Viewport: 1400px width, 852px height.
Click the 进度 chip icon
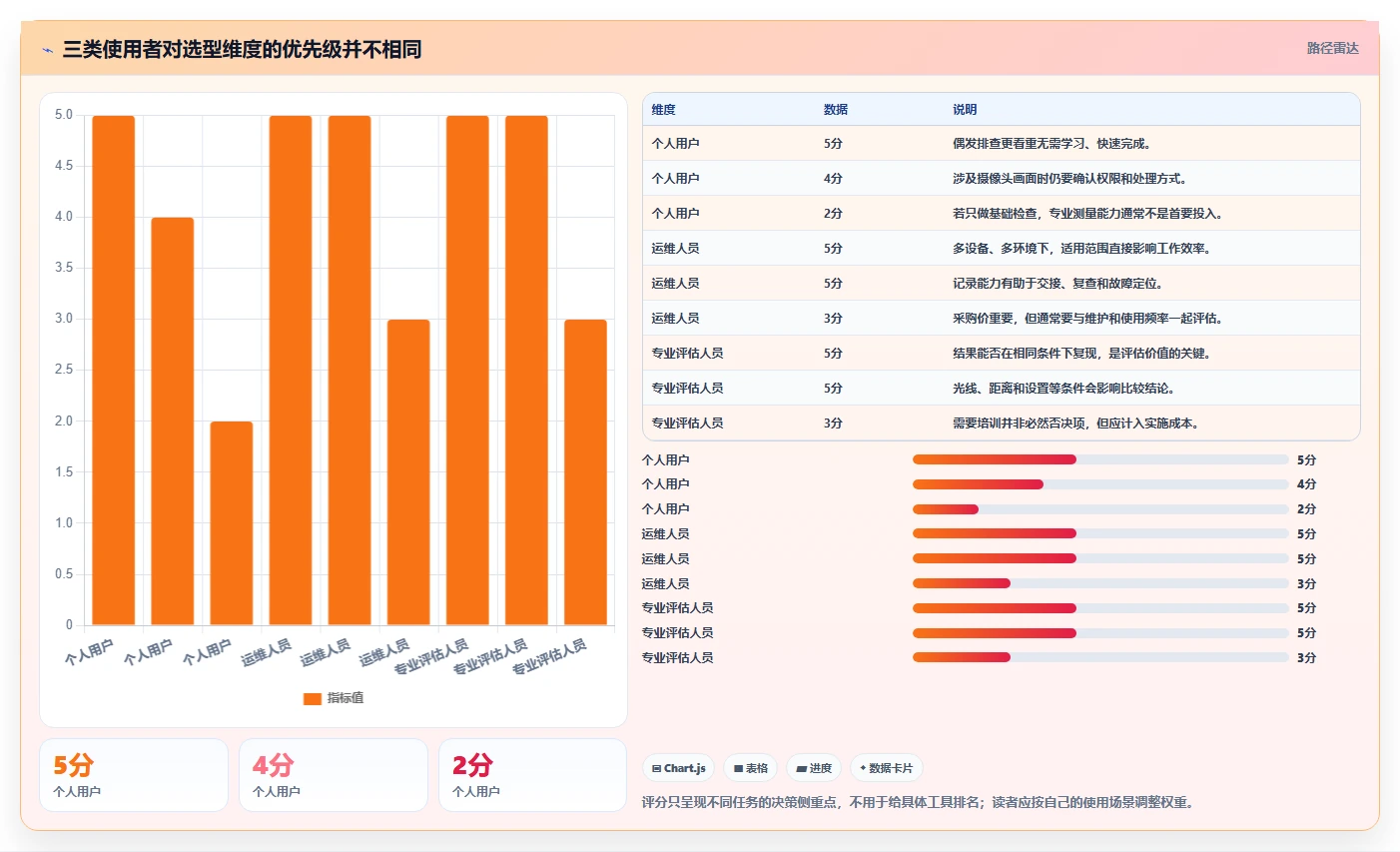[801, 769]
